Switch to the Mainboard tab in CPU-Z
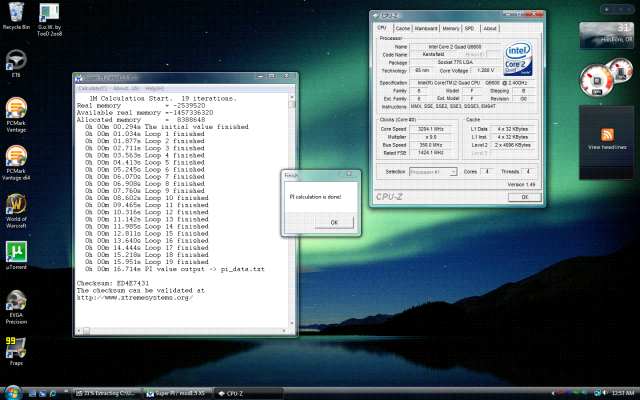 [x=426, y=28]
